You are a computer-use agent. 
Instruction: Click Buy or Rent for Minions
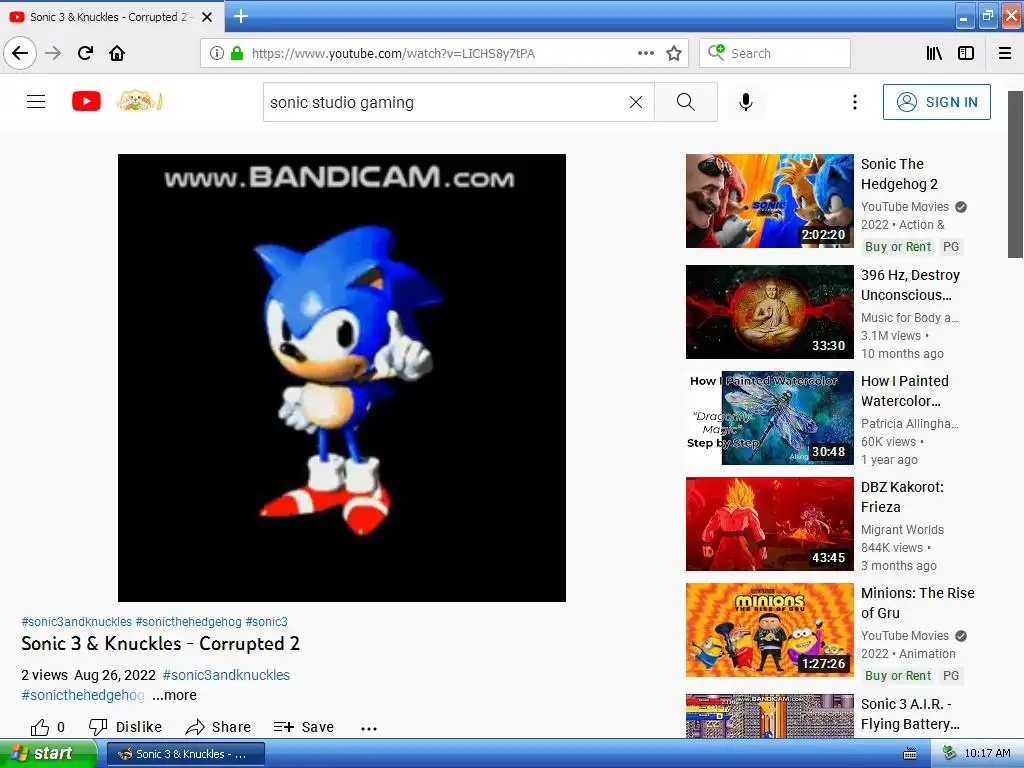(898, 676)
